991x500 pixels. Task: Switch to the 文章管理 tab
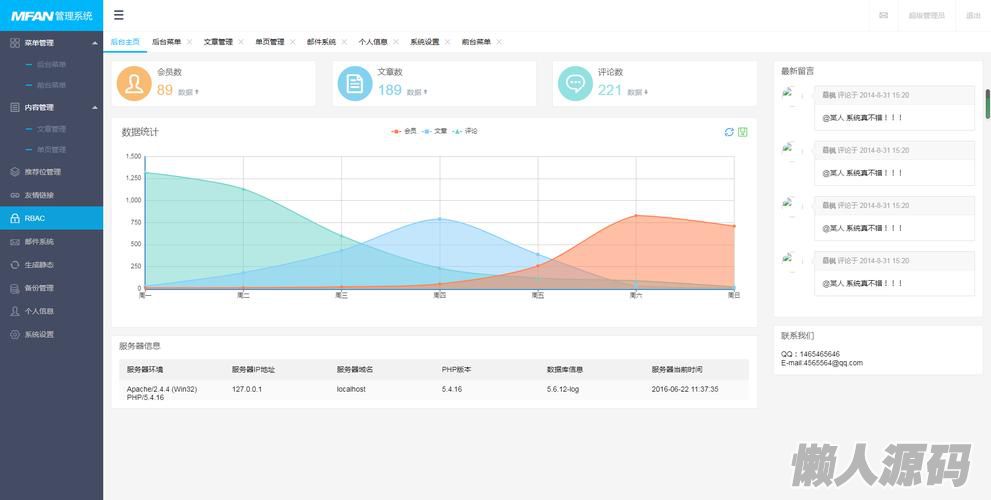click(x=218, y=42)
